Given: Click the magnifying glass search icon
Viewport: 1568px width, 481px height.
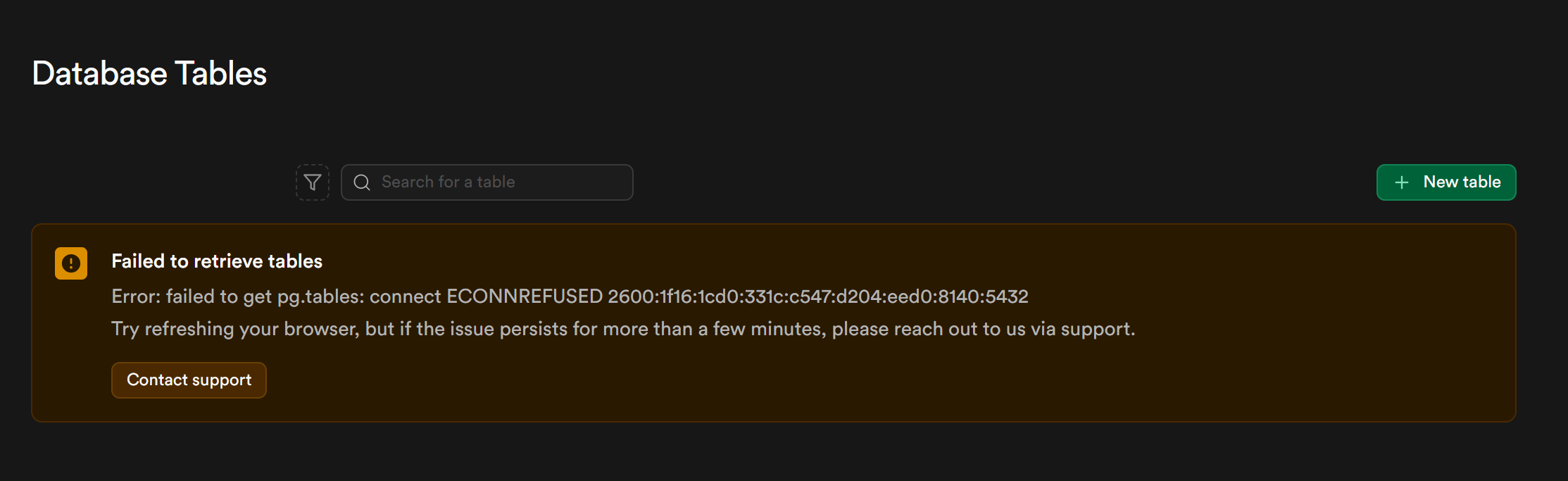Looking at the screenshot, I should [362, 182].
